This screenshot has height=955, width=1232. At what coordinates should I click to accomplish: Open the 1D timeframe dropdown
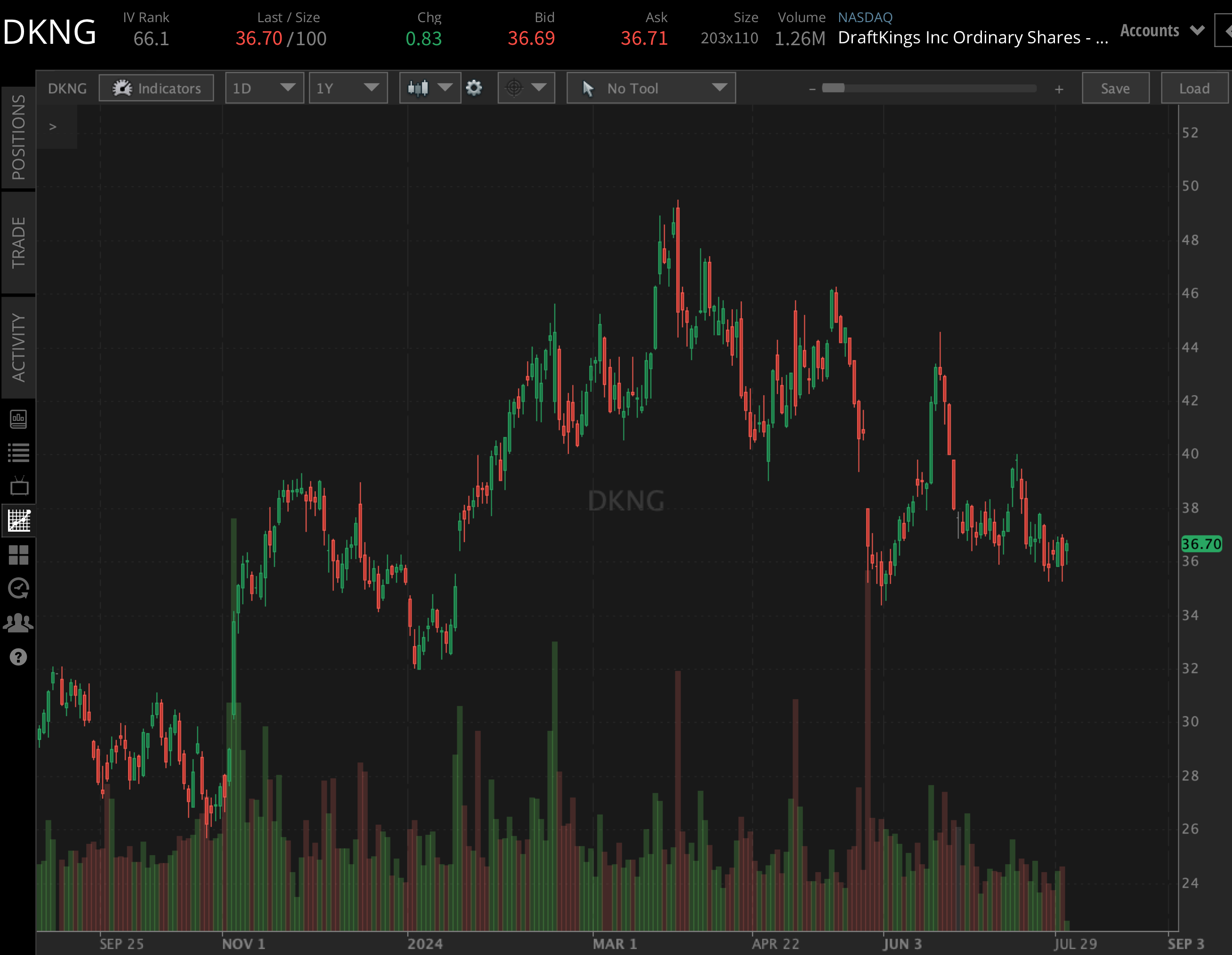click(x=264, y=88)
